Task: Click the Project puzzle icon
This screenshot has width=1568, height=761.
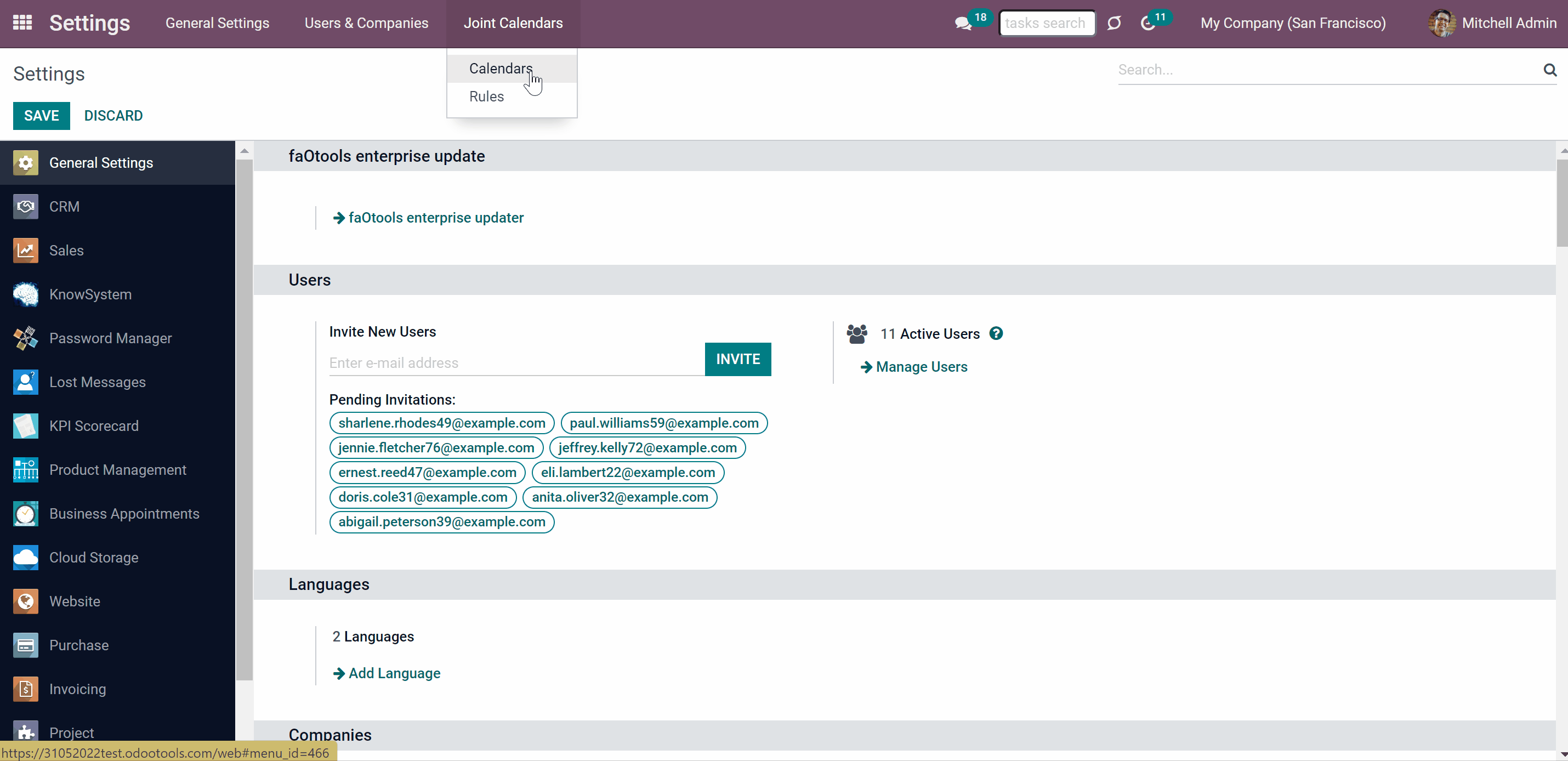Action: (26, 732)
